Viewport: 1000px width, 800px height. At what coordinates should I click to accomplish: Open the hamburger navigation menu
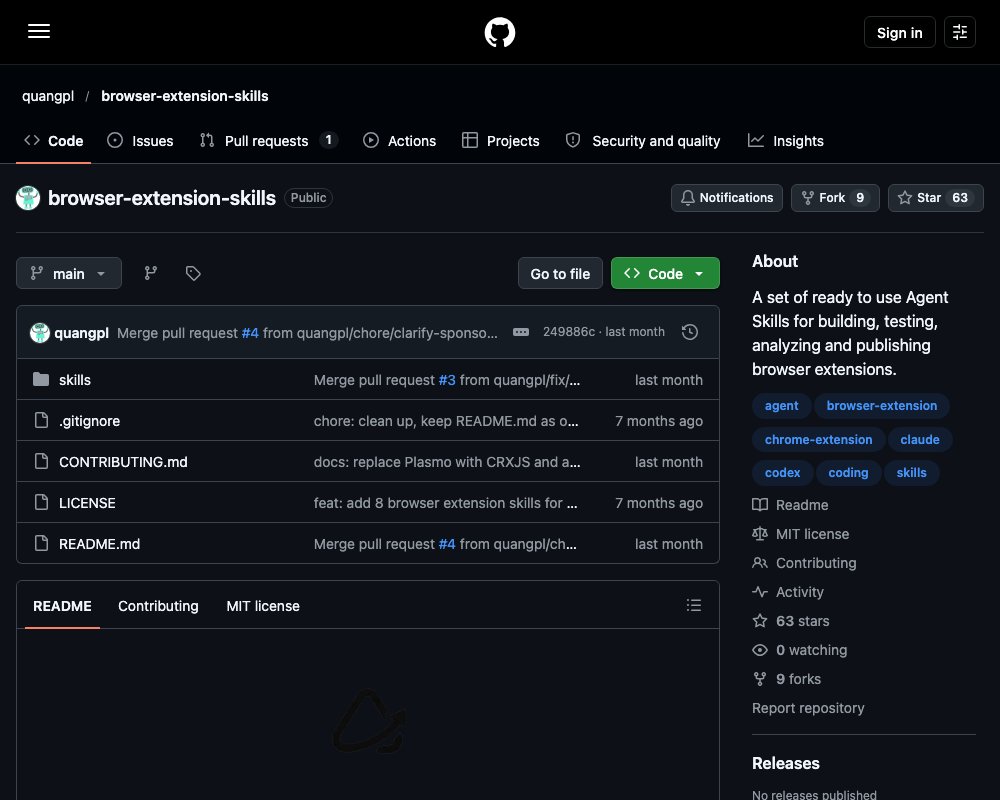39,31
